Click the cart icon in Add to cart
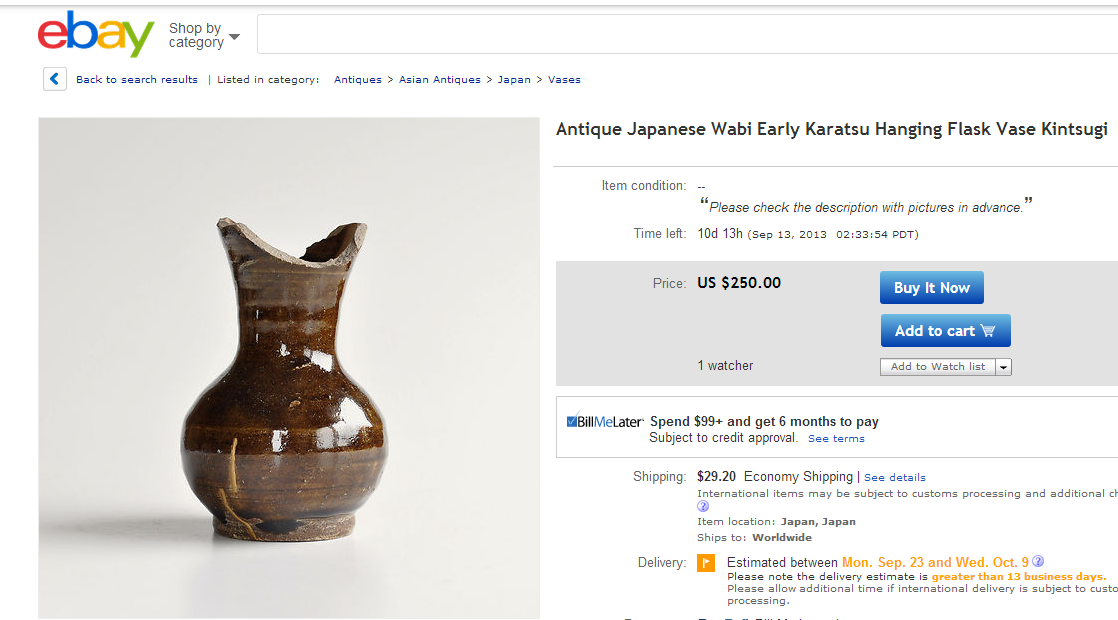Image resolution: width=1118 pixels, height=620 pixels. click(x=988, y=331)
